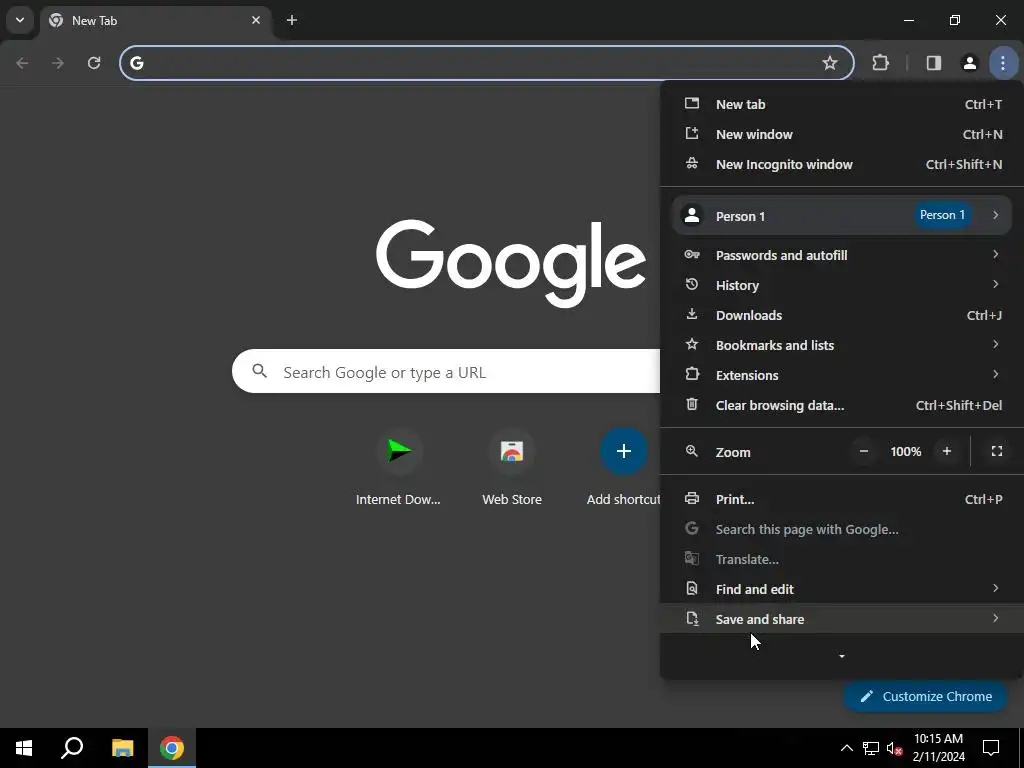Click the network status tray icon
1024x768 pixels.
tap(871, 748)
